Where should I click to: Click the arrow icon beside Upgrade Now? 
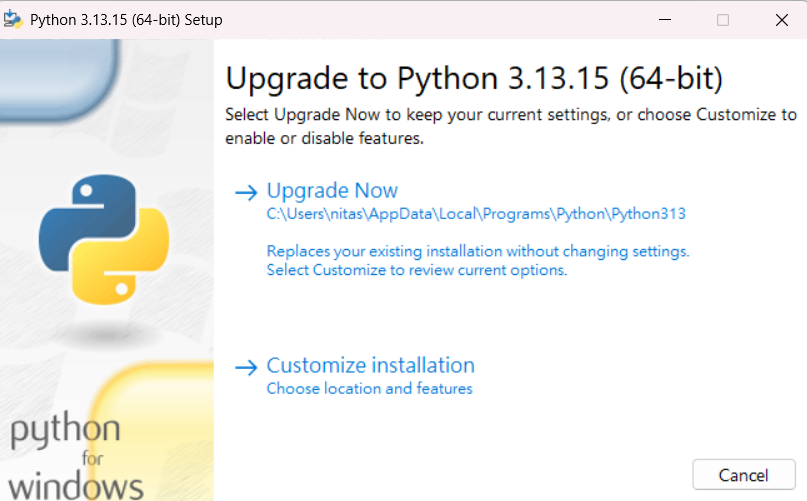[x=246, y=193]
